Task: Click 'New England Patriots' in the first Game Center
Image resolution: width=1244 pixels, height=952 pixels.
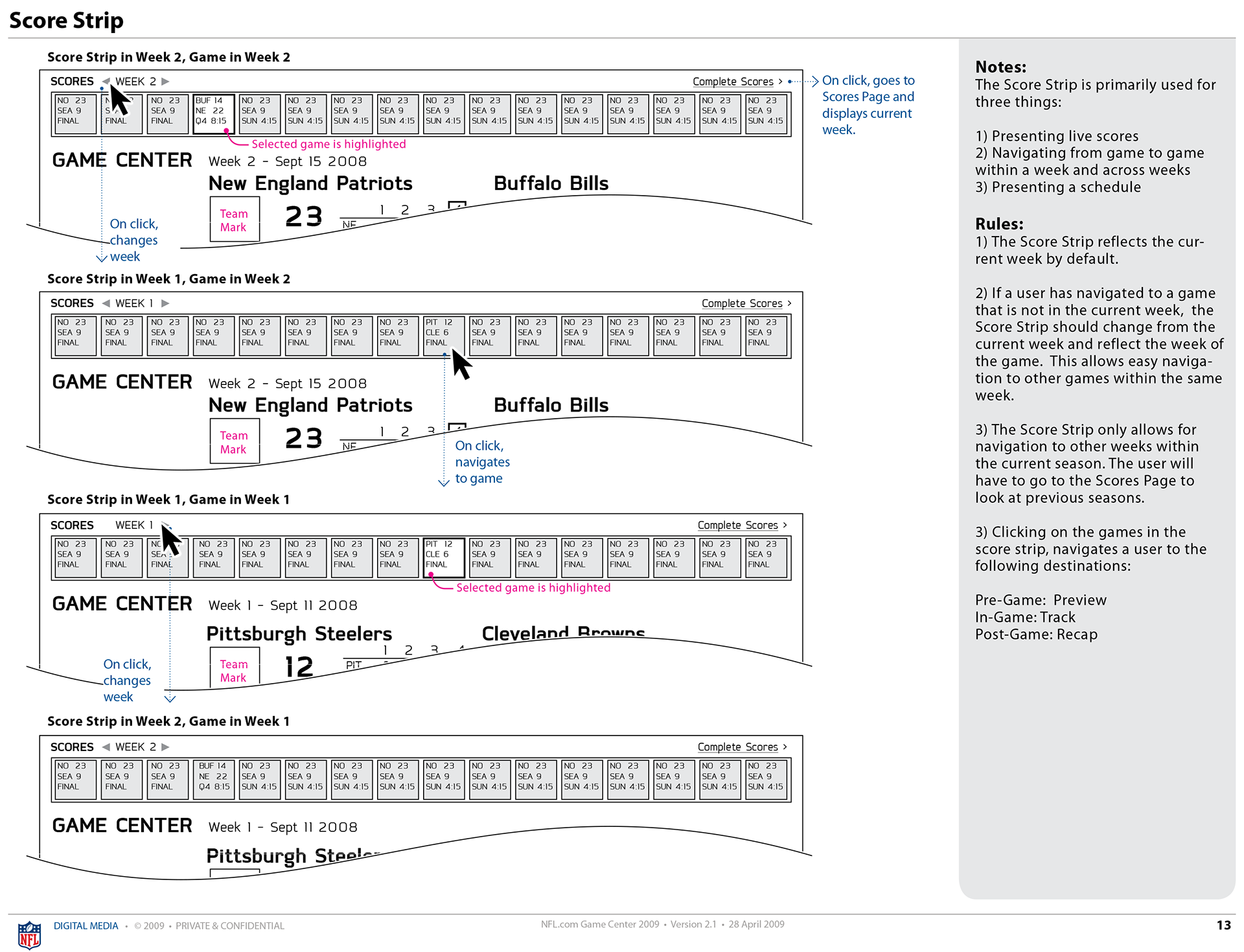Action: [x=310, y=183]
